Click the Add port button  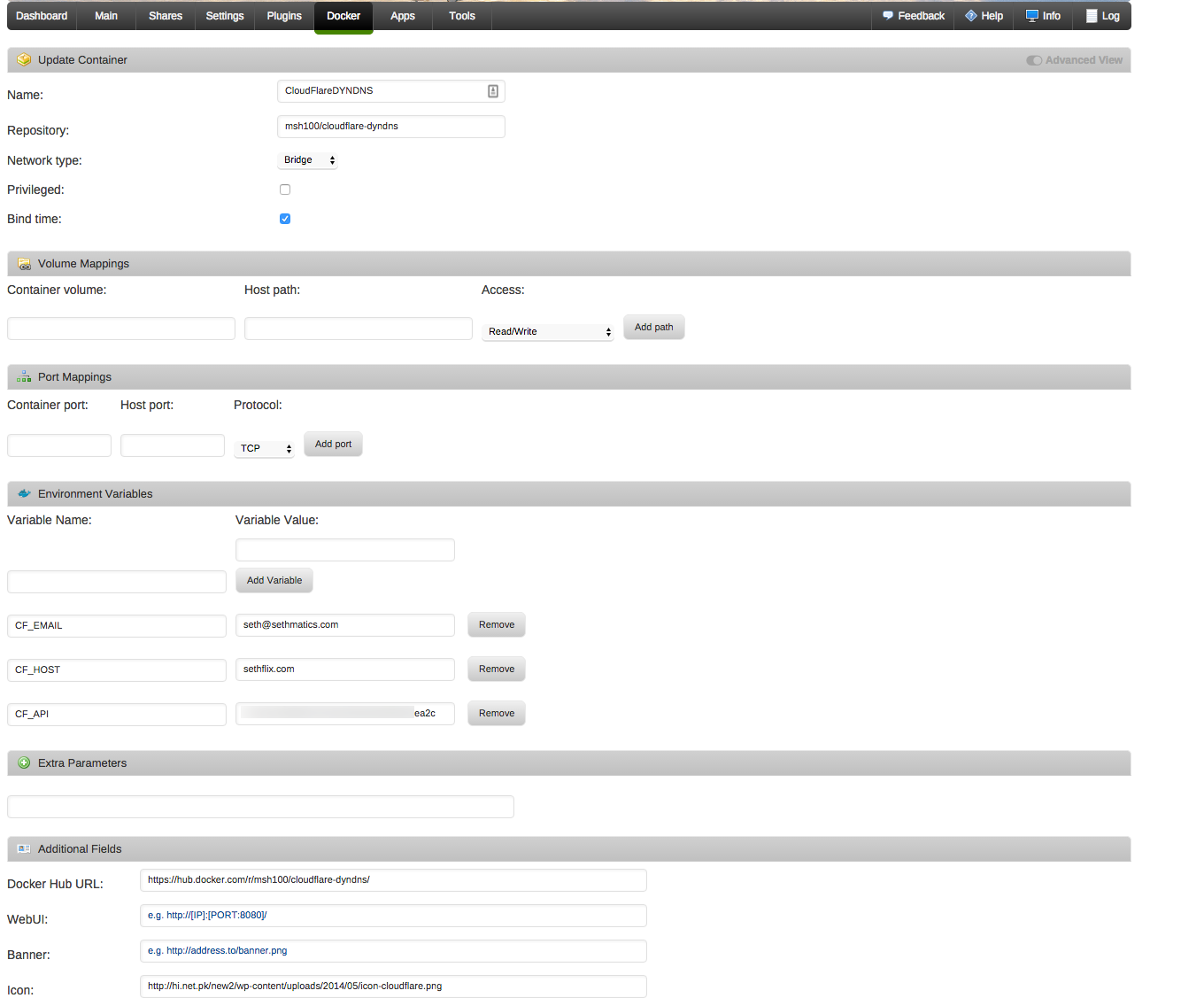(x=334, y=445)
